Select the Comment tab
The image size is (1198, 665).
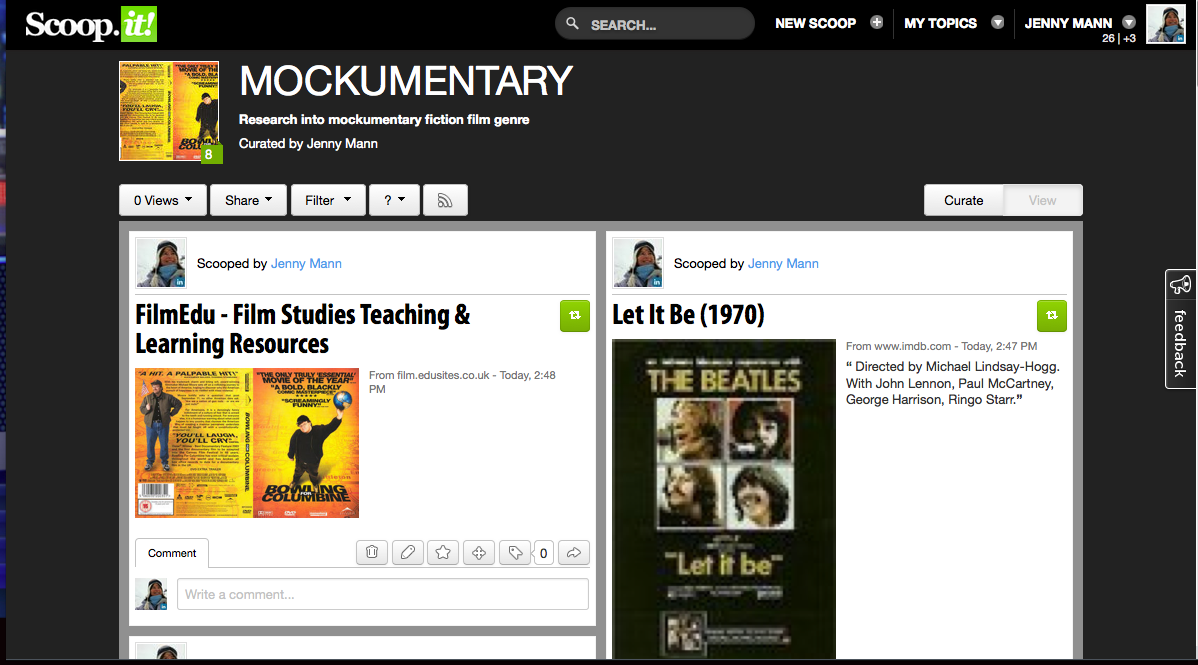pyautogui.click(x=172, y=553)
